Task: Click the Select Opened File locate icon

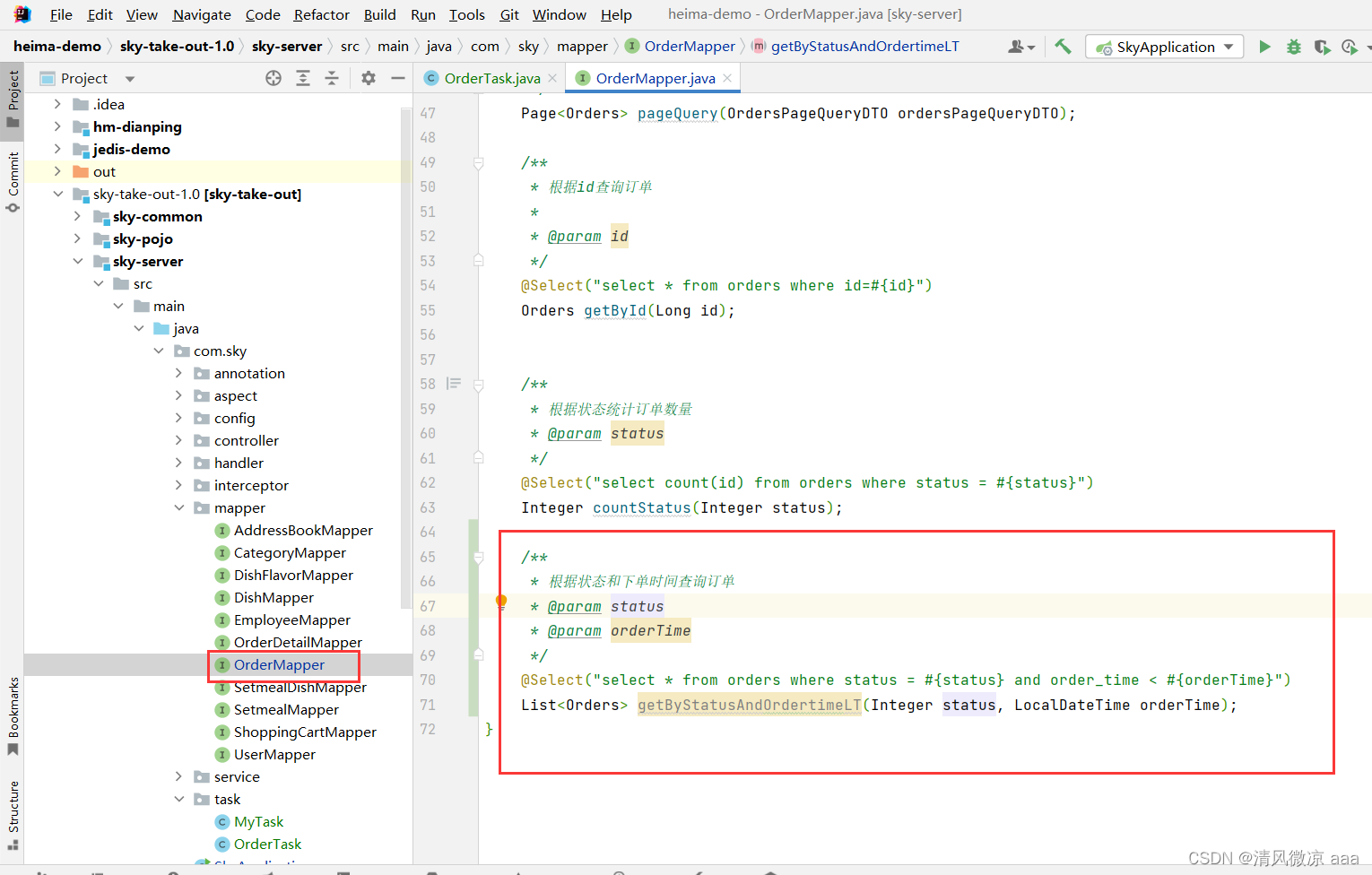Action: (x=274, y=78)
